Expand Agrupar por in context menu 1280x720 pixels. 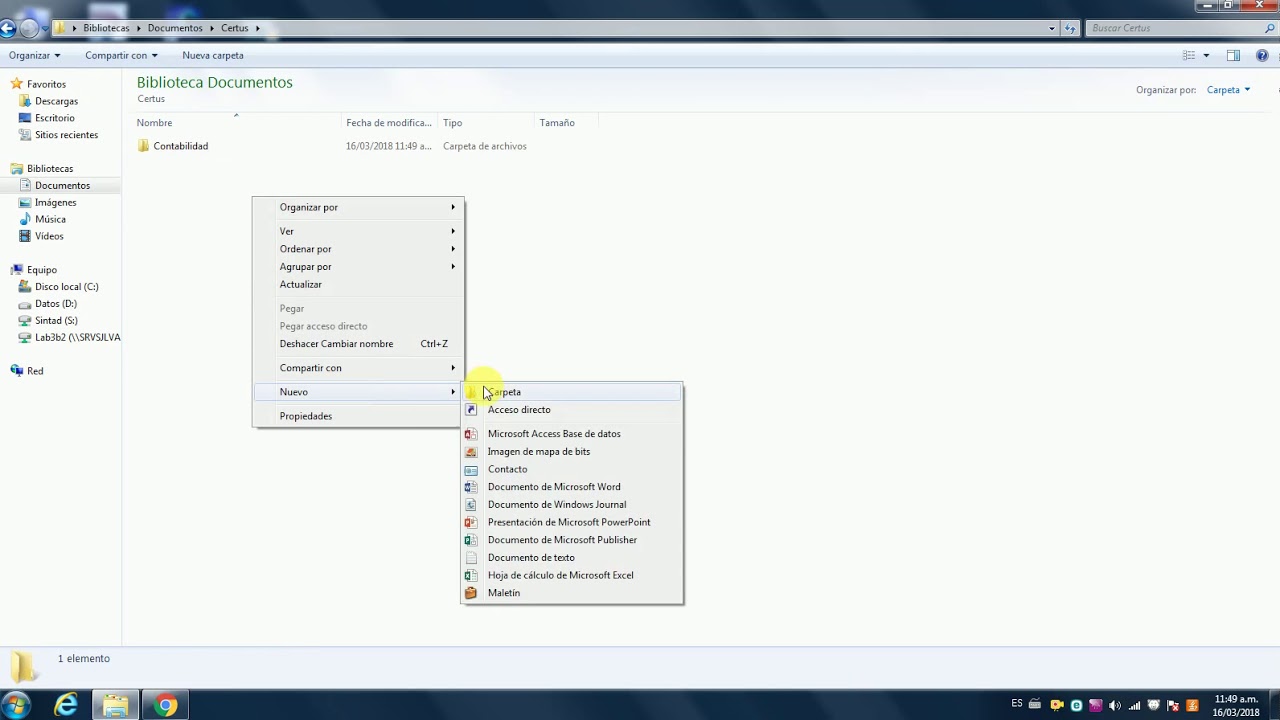click(x=358, y=267)
